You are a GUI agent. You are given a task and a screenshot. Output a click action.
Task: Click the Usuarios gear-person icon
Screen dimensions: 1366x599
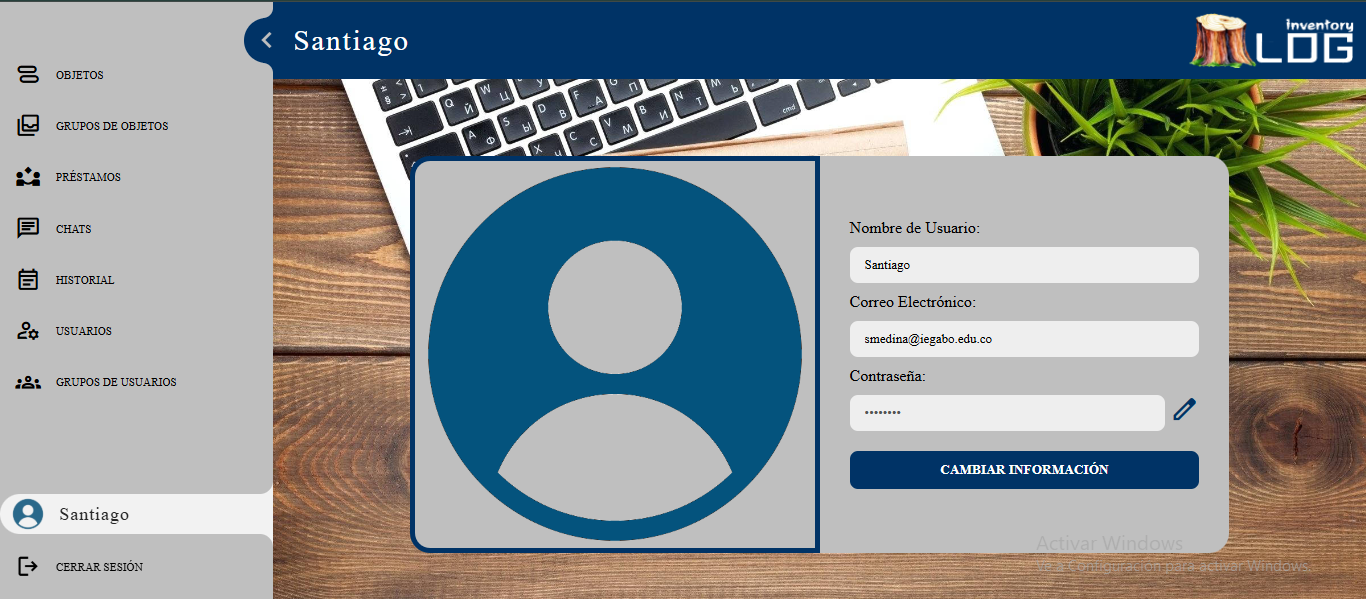click(x=28, y=331)
